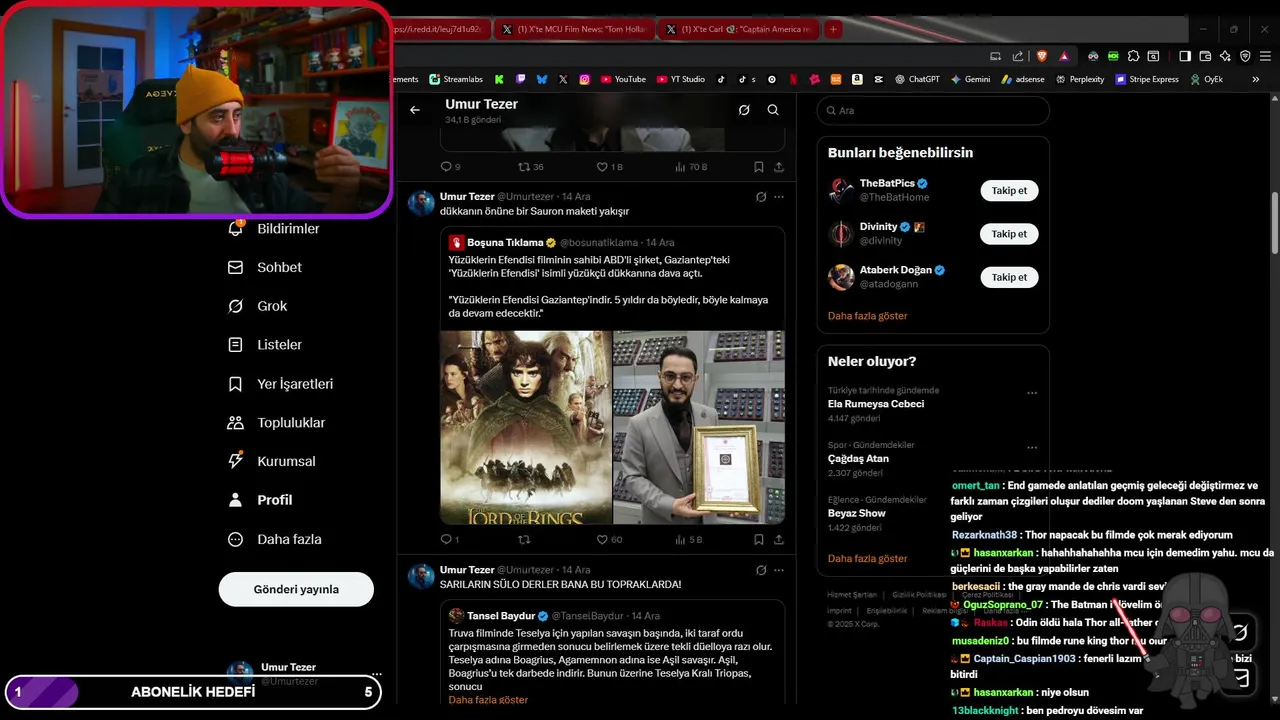Switch to X'te Carl Captain America tab

pyautogui.click(x=739, y=30)
